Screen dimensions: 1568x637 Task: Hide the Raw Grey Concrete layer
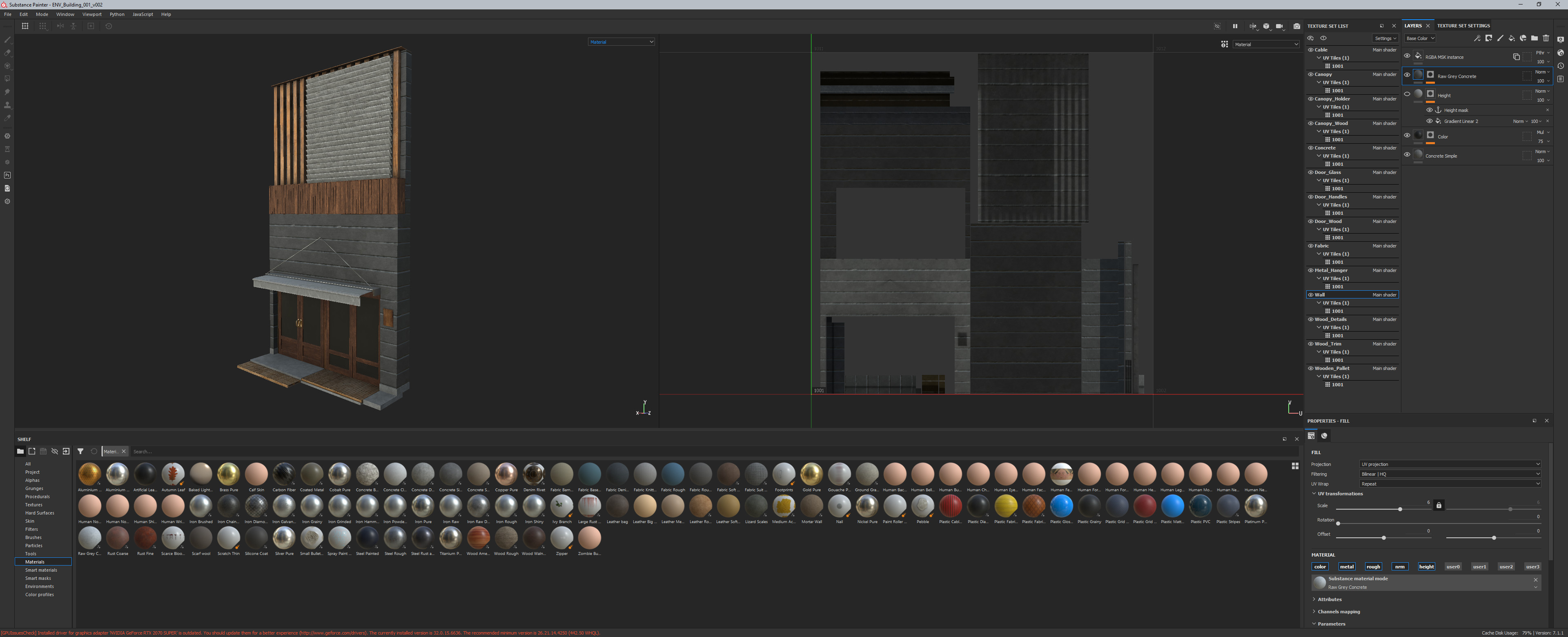[x=1407, y=75]
